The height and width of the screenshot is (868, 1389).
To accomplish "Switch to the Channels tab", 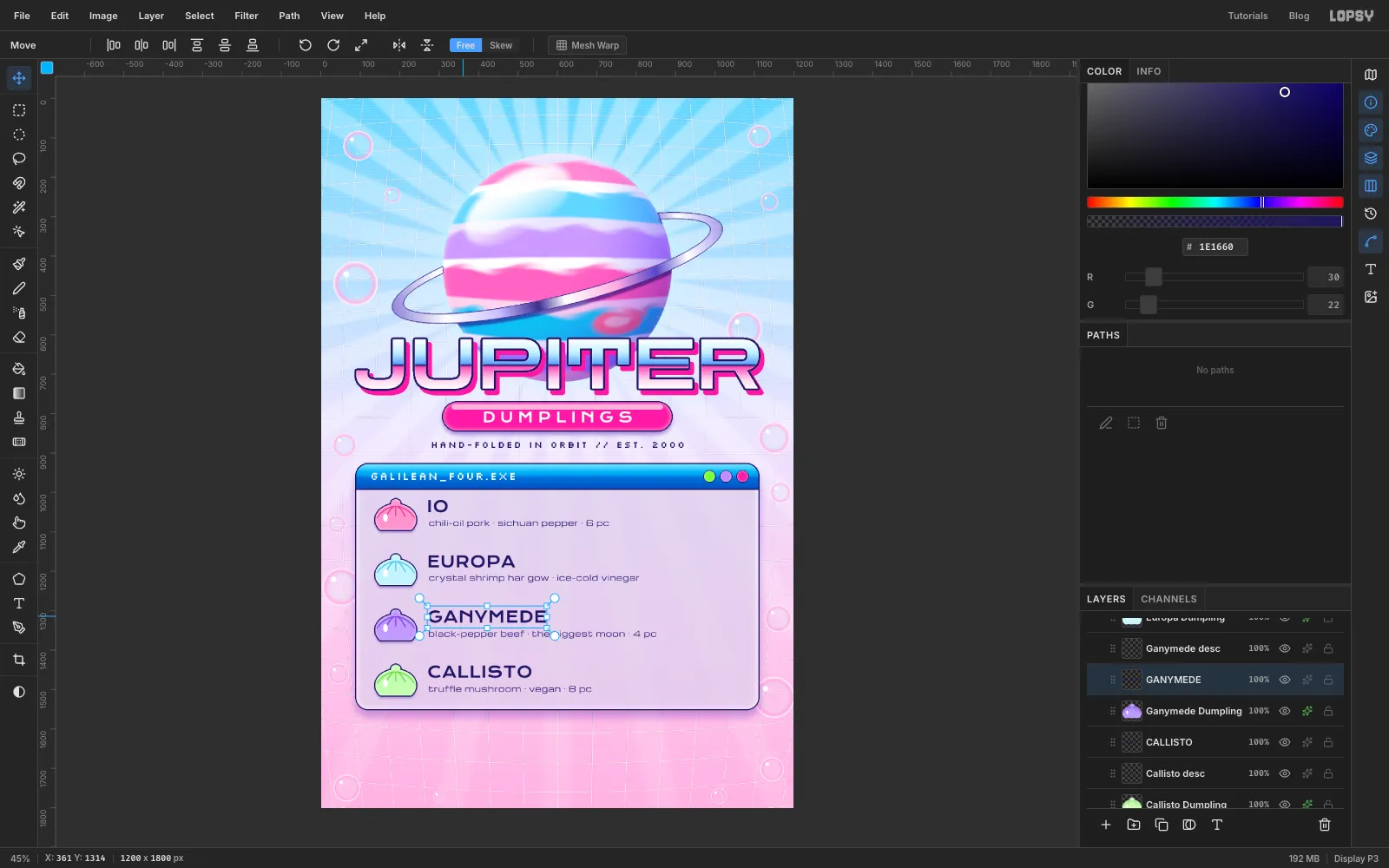I will point(1168,599).
